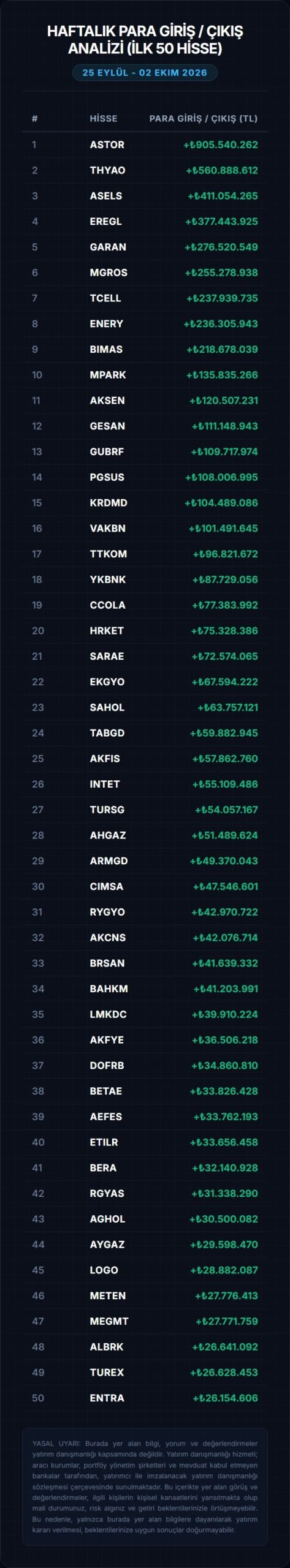This screenshot has height=1568, width=290.
Task: Select the AEFES ticker
Action: pyautogui.click(x=106, y=1117)
